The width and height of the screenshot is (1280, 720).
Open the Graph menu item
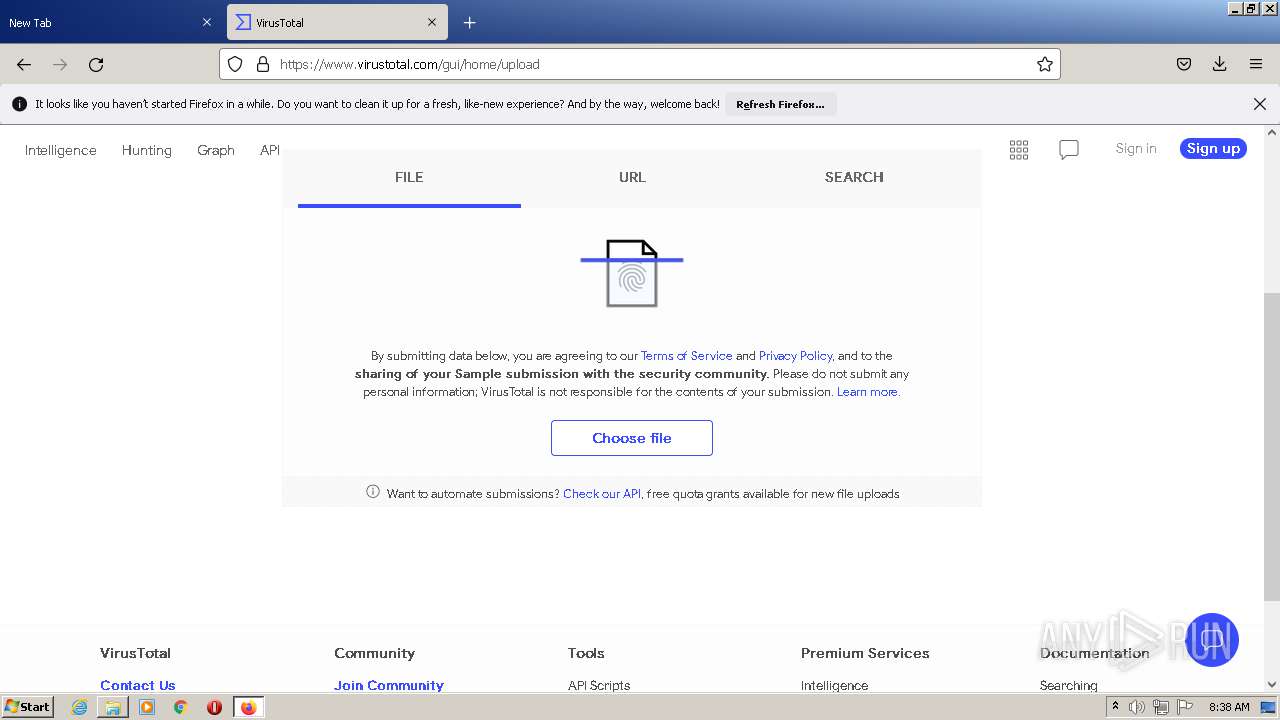click(216, 150)
